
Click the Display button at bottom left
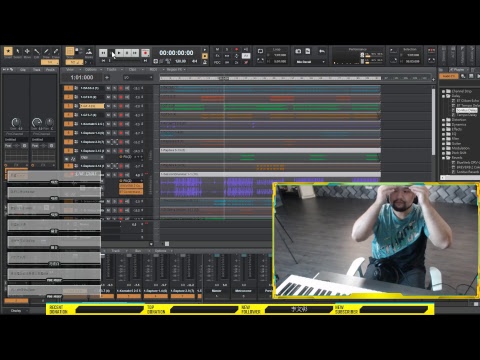pos(16,311)
